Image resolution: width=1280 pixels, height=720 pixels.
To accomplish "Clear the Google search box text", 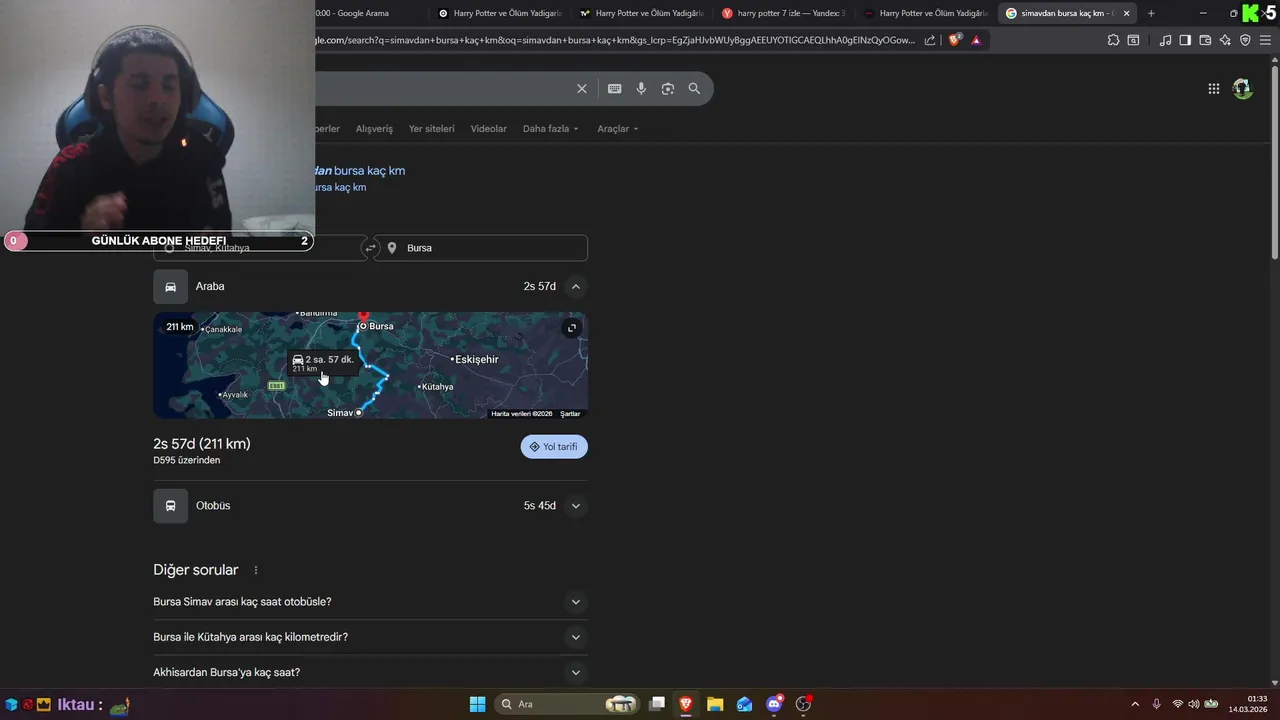I will click(582, 89).
